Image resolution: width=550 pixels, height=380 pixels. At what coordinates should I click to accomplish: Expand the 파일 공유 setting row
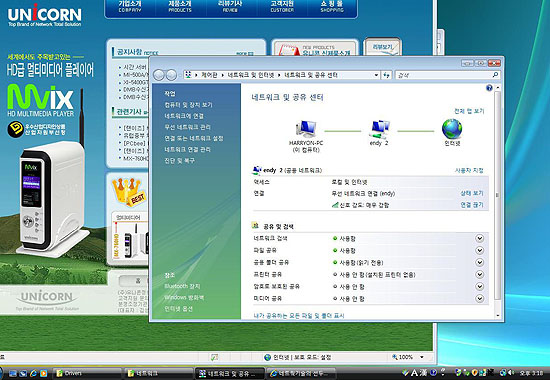pyautogui.click(x=479, y=250)
